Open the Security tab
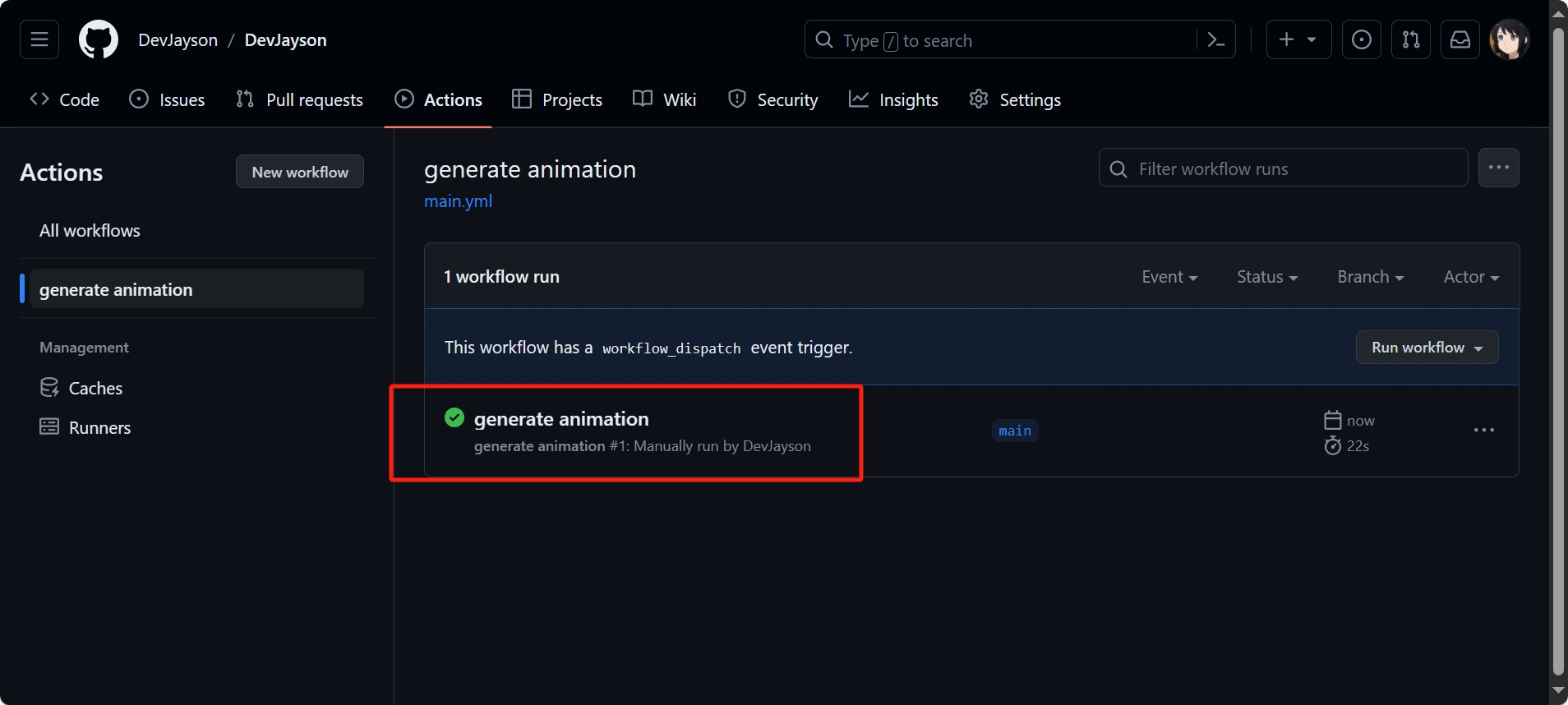This screenshot has width=1568, height=705. coord(773,99)
